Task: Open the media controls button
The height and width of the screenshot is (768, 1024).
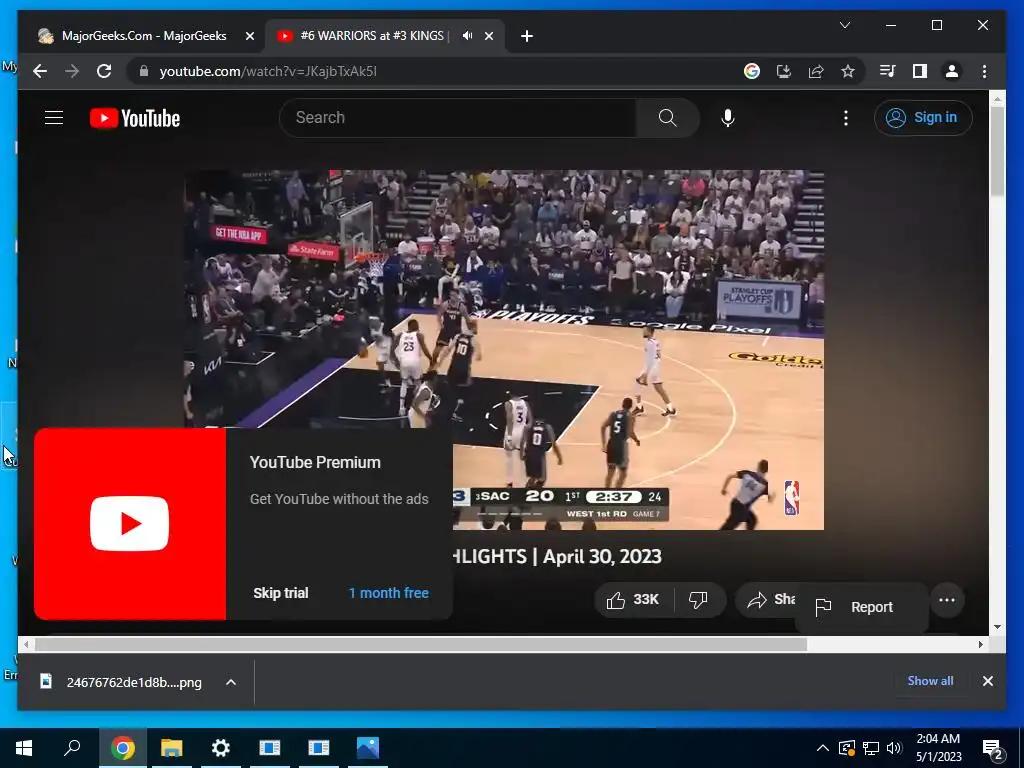Action: click(888, 71)
